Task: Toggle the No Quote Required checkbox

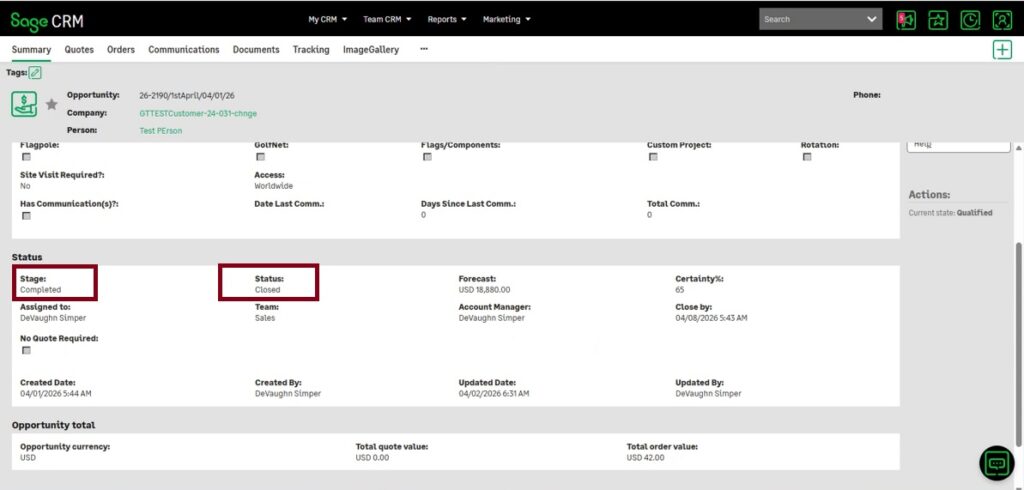Action: (x=26, y=350)
